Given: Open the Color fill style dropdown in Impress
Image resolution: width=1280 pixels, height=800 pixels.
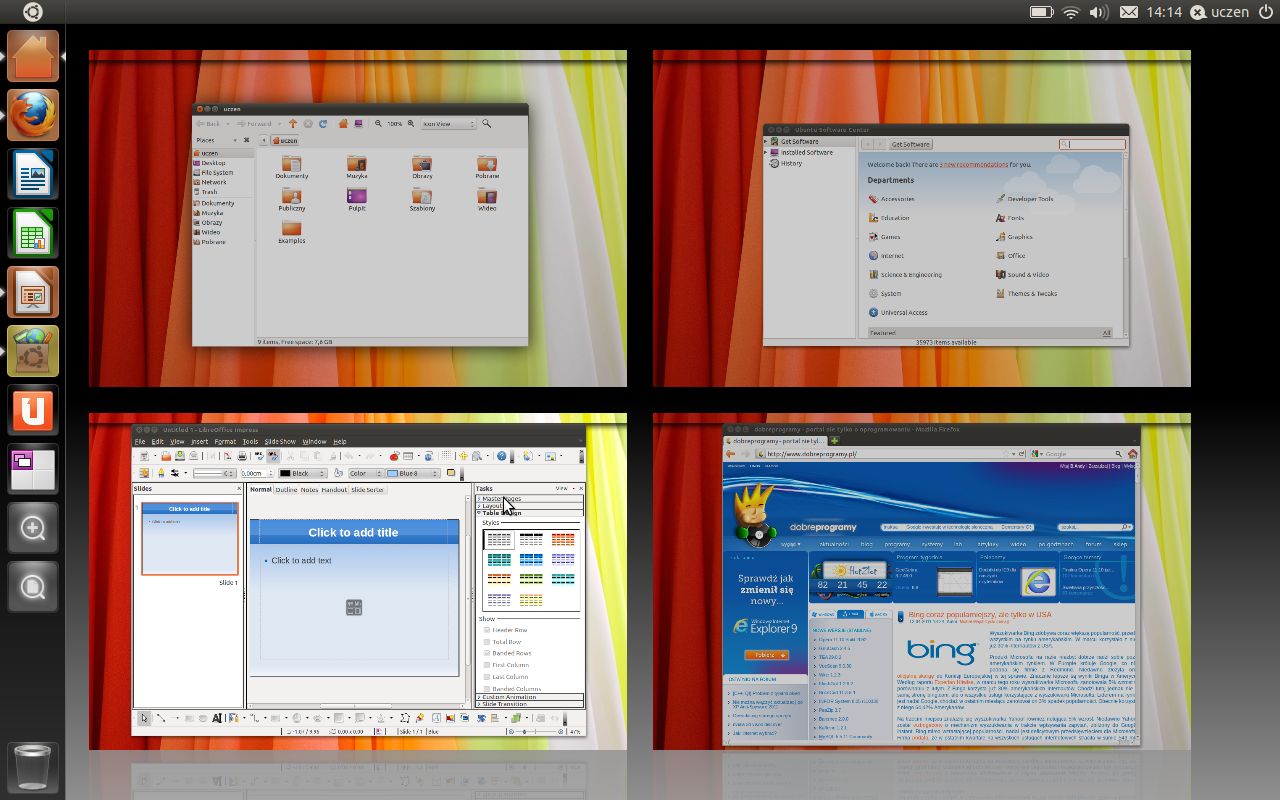Looking at the screenshot, I should (x=364, y=473).
